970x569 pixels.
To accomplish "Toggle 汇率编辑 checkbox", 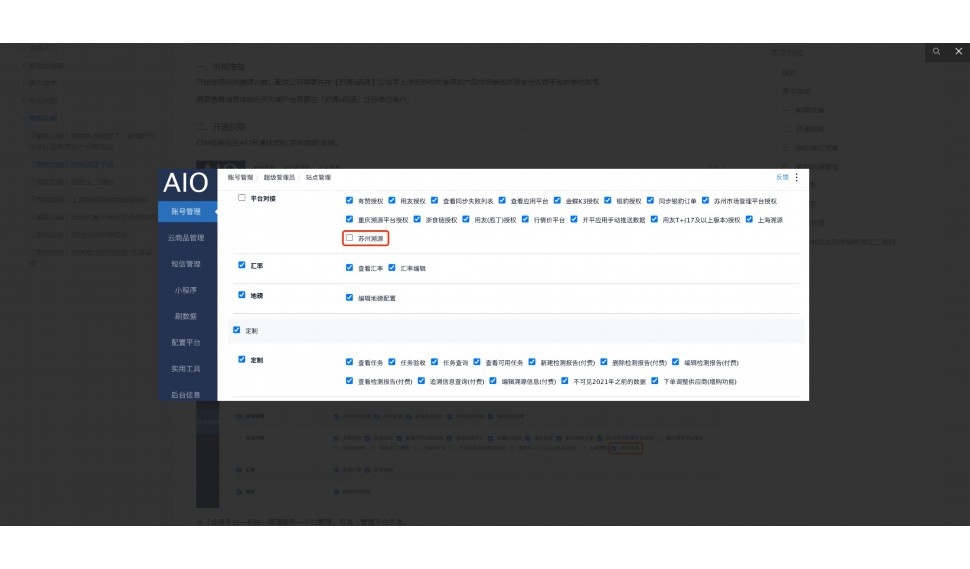I will coord(392,268).
